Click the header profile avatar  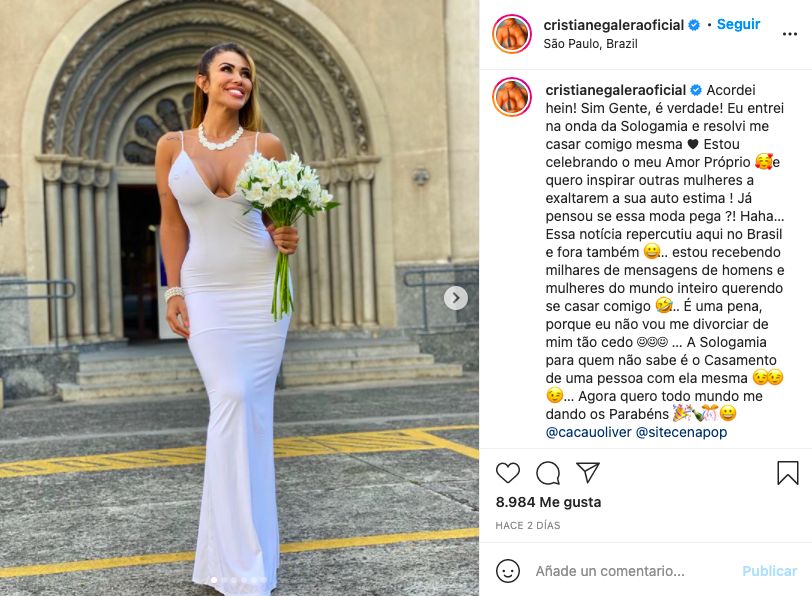(512, 34)
